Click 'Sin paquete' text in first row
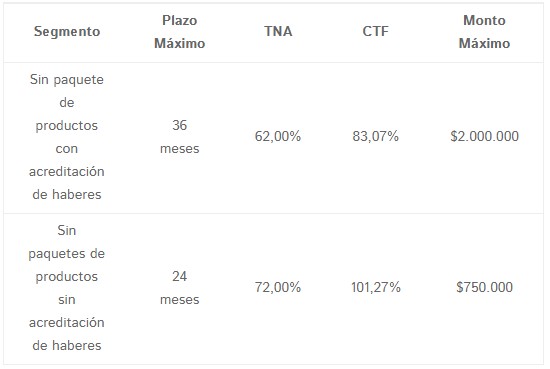This screenshot has height=369, width=550. coord(67,80)
